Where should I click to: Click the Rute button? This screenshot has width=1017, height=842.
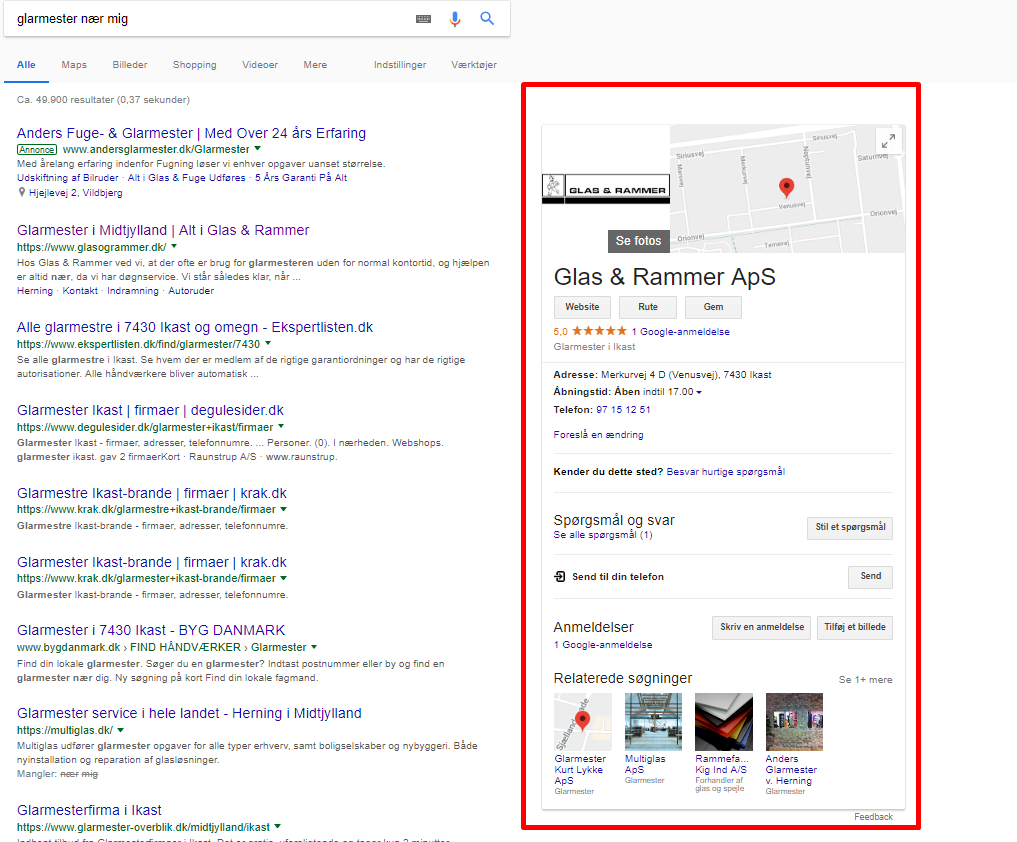[648, 307]
